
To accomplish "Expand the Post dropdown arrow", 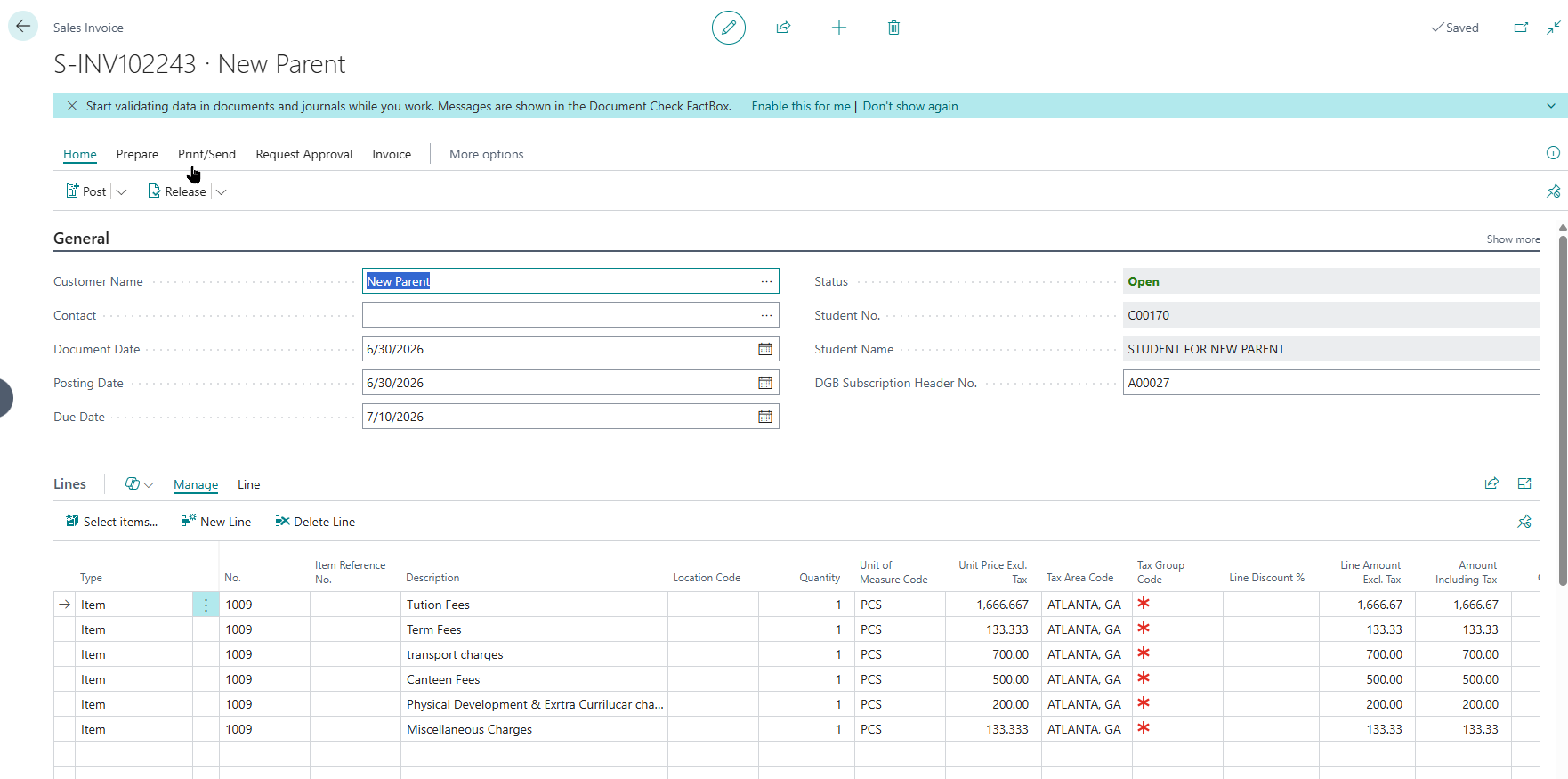I will coord(122,191).
